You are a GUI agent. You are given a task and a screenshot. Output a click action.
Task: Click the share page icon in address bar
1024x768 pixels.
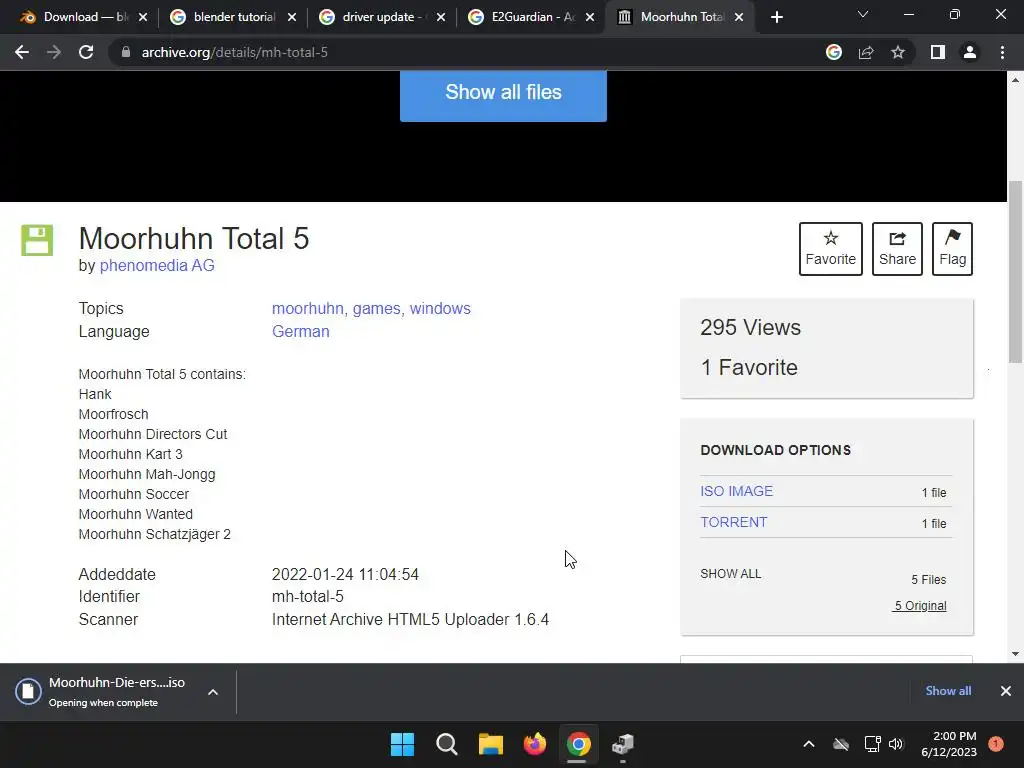click(x=866, y=52)
